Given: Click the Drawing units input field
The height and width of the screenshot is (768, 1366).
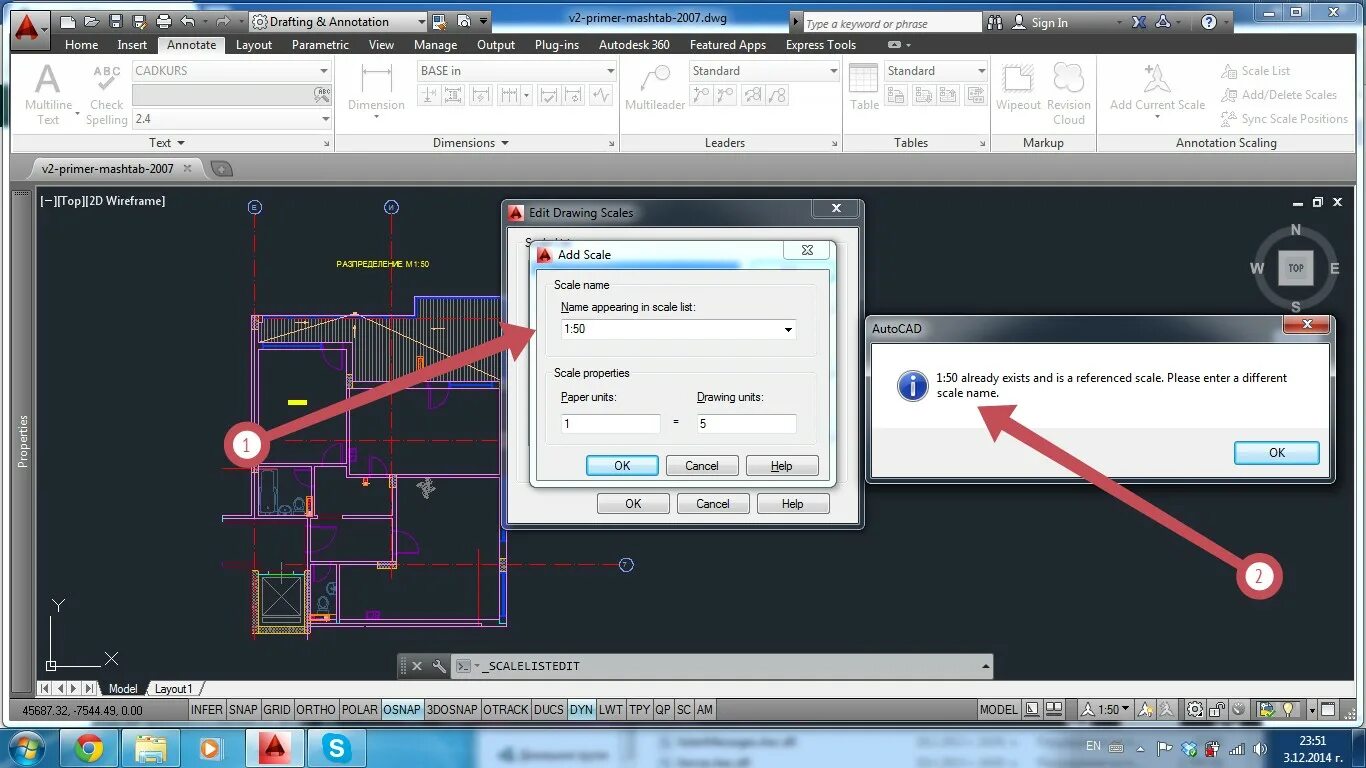Looking at the screenshot, I should [747, 424].
